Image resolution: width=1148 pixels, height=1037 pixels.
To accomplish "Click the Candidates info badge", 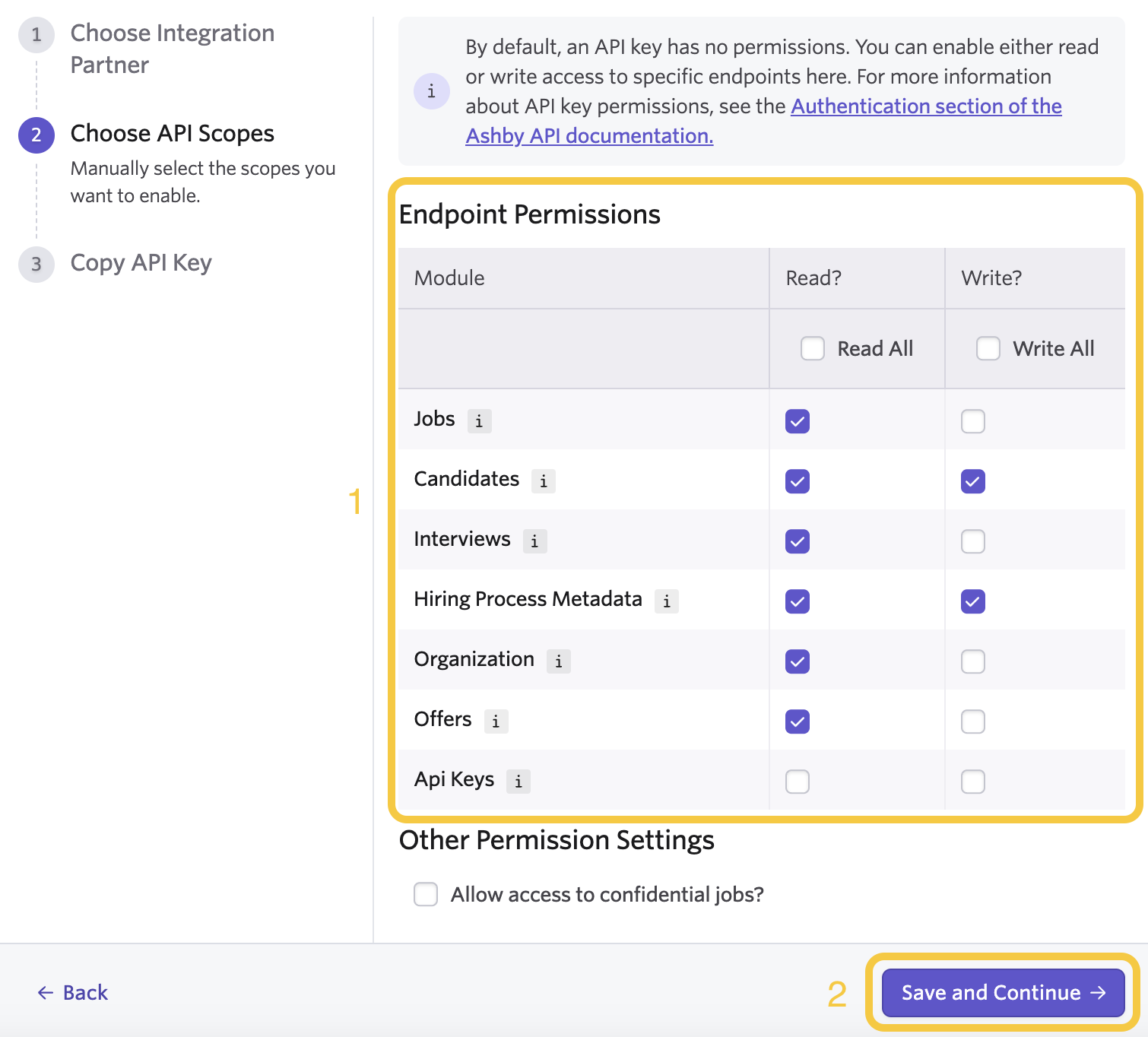I will [x=543, y=480].
